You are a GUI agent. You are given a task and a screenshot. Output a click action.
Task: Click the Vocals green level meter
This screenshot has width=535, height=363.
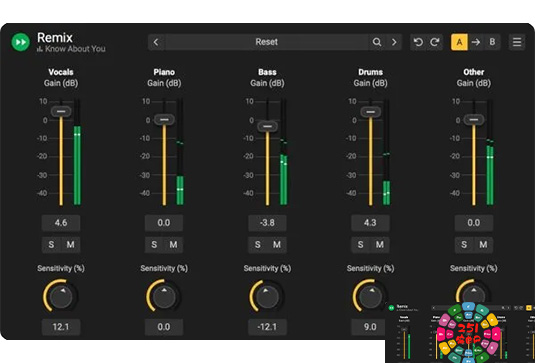[77, 152]
